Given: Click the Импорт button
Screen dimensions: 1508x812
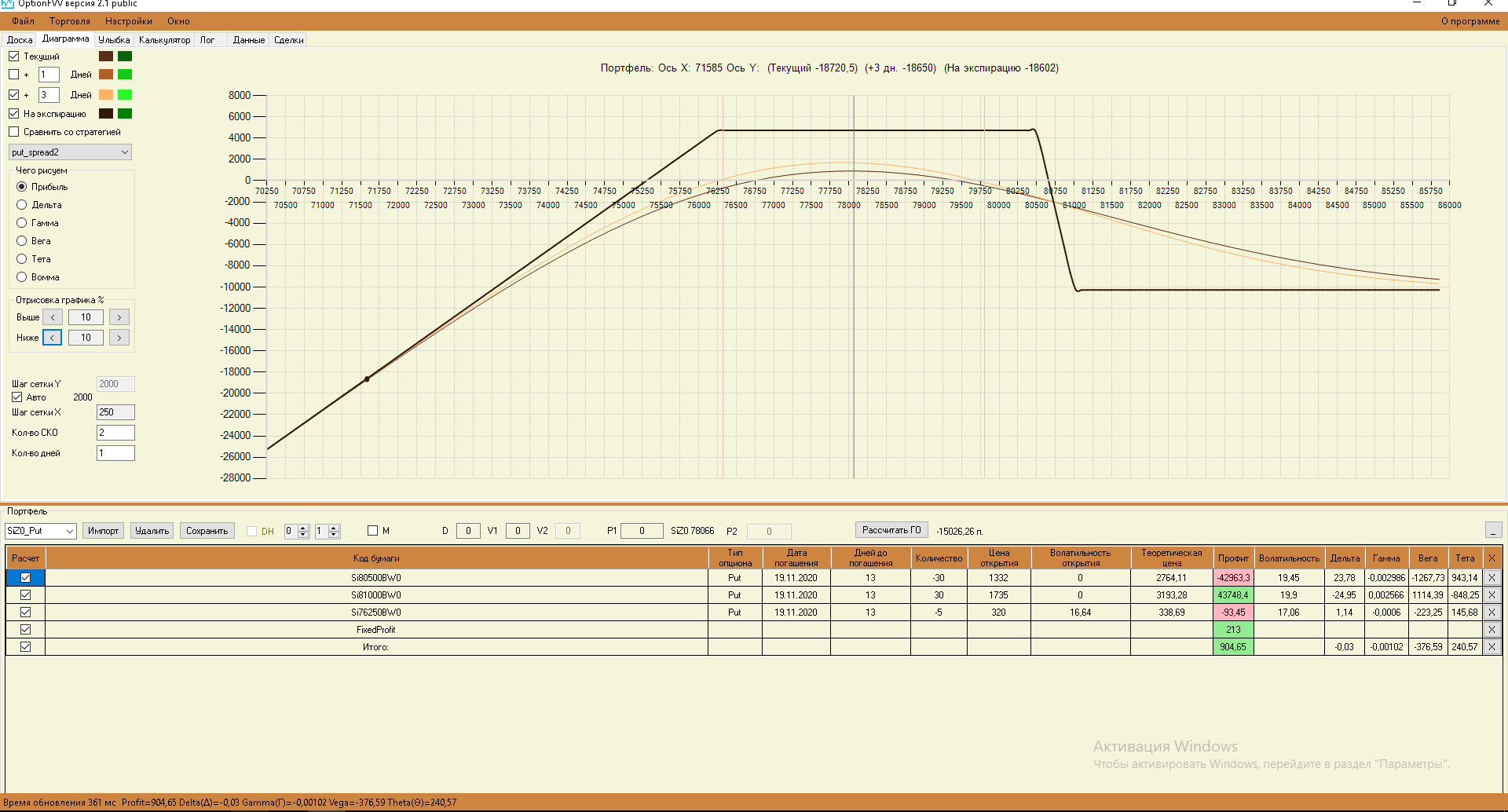Looking at the screenshot, I should pyautogui.click(x=103, y=531).
